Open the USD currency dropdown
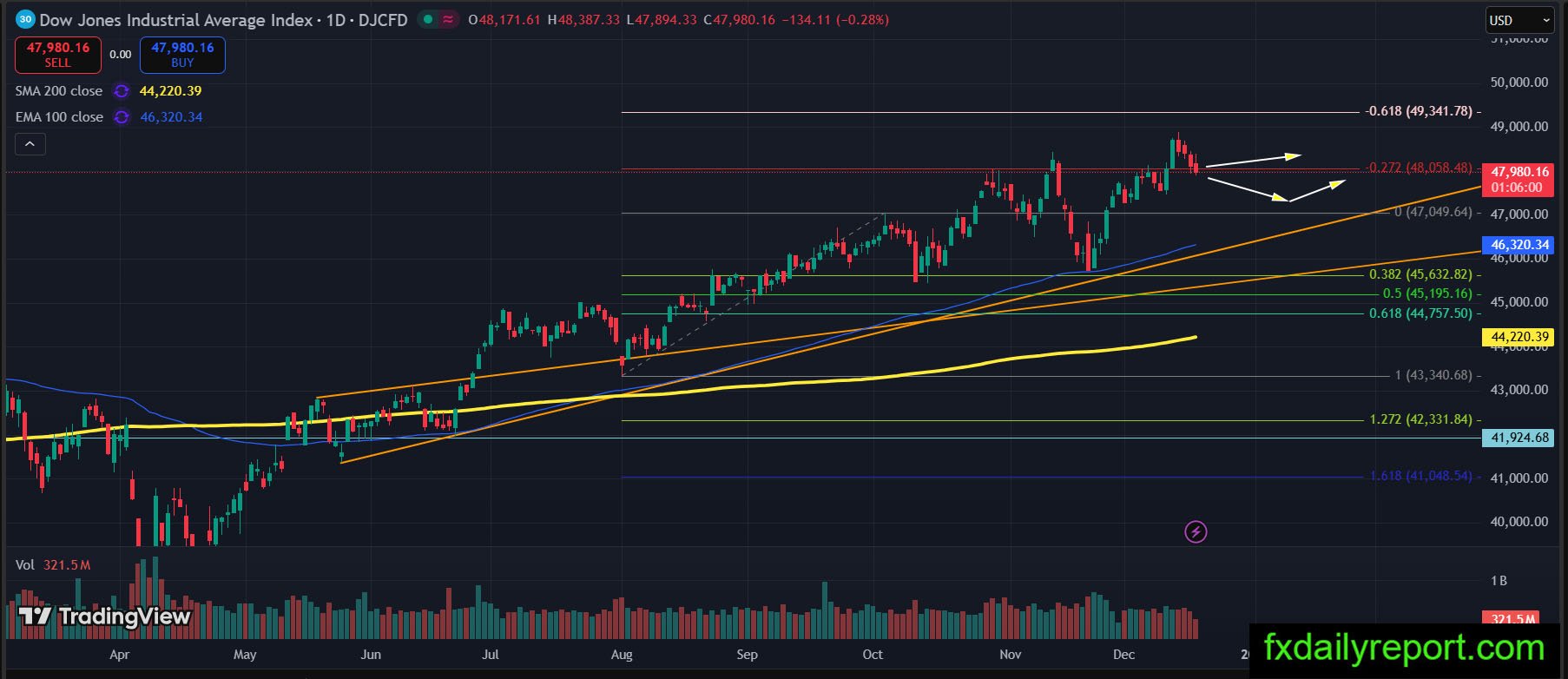The height and width of the screenshot is (679, 1568). point(1520,20)
